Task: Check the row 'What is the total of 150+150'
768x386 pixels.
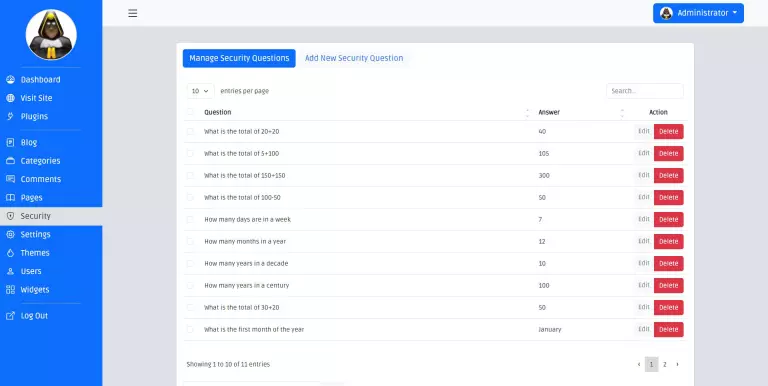Action: 190,175
